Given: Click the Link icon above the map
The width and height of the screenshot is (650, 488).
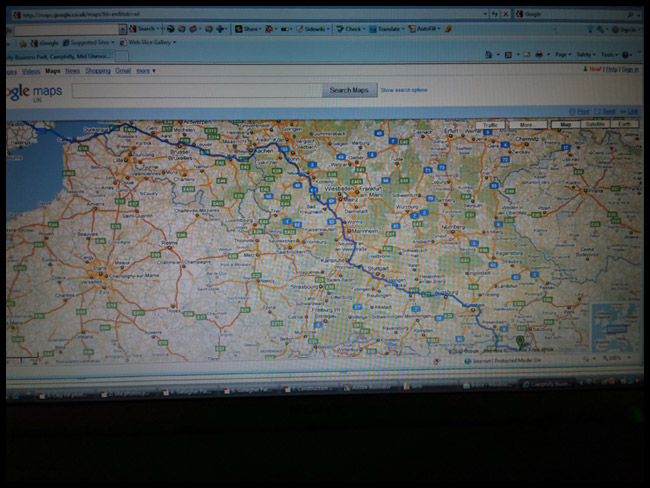Looking at the screenshot, I should (630, 110).
